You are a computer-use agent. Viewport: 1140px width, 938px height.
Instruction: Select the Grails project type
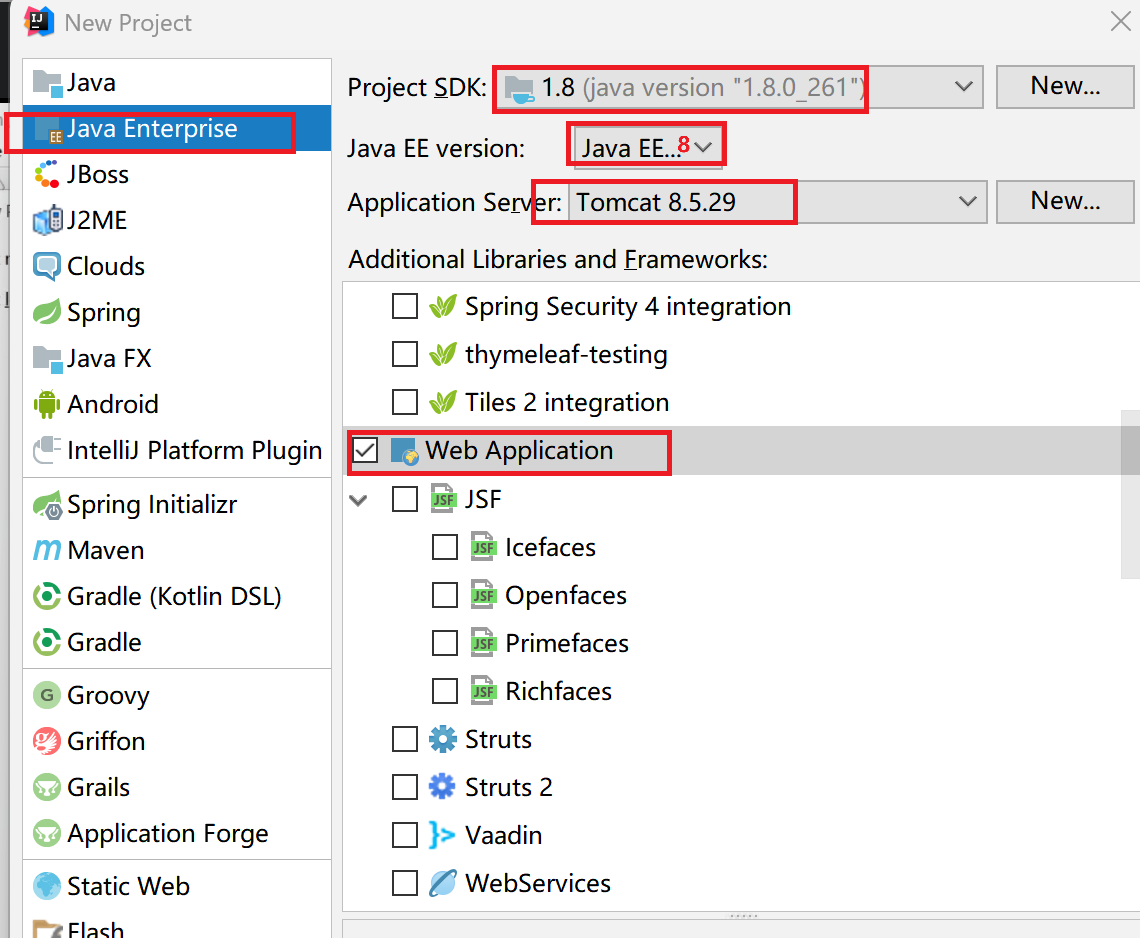pyautogui.click(x=177, y=787)
